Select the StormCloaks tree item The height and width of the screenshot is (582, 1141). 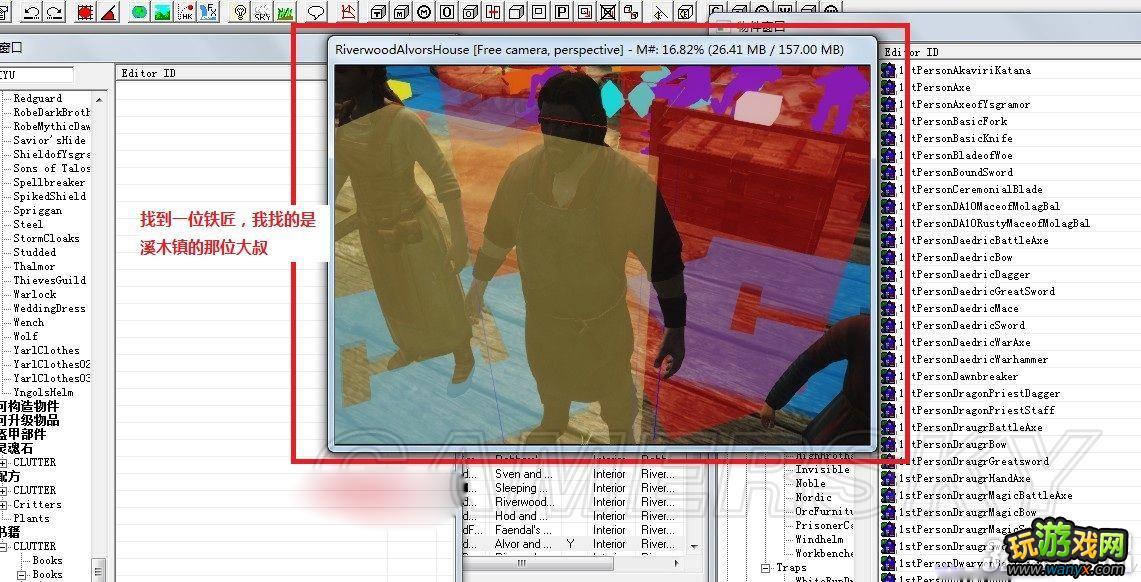[x=47, y=239]
